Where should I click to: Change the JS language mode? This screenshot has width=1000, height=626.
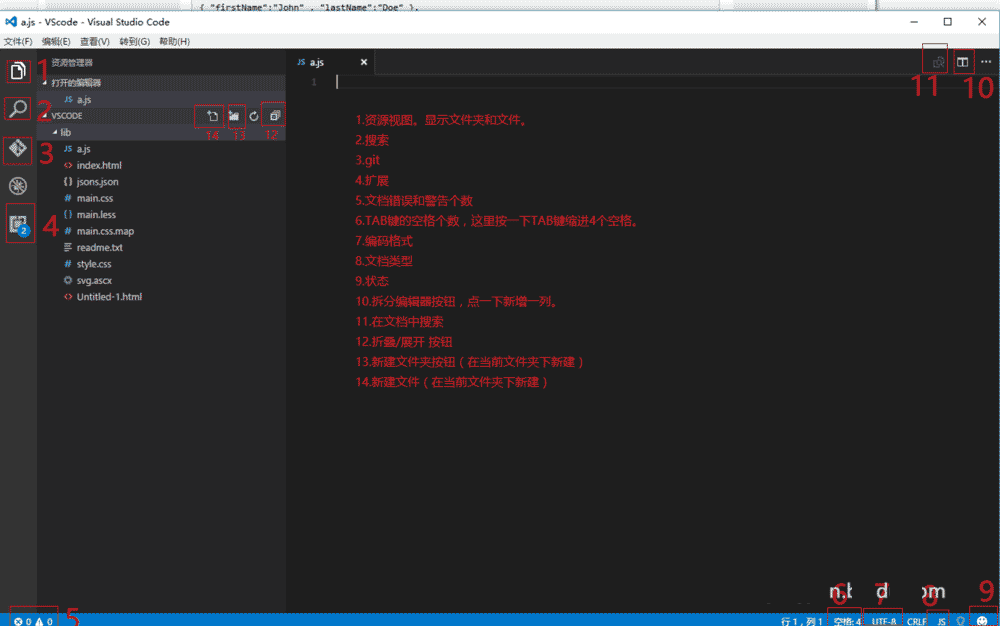point(940,621)
